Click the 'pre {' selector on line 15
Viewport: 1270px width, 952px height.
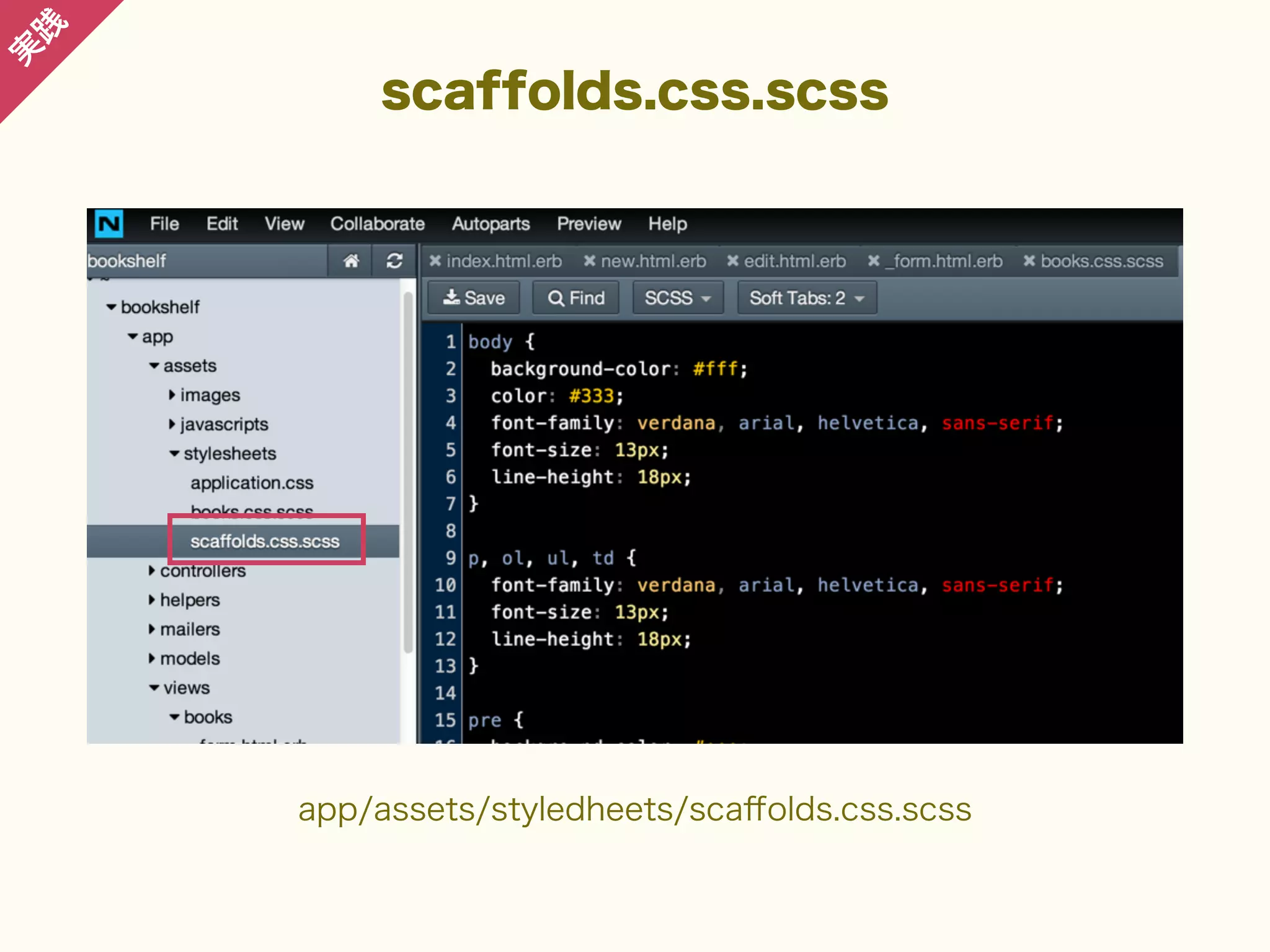click(x=496, y=720)
